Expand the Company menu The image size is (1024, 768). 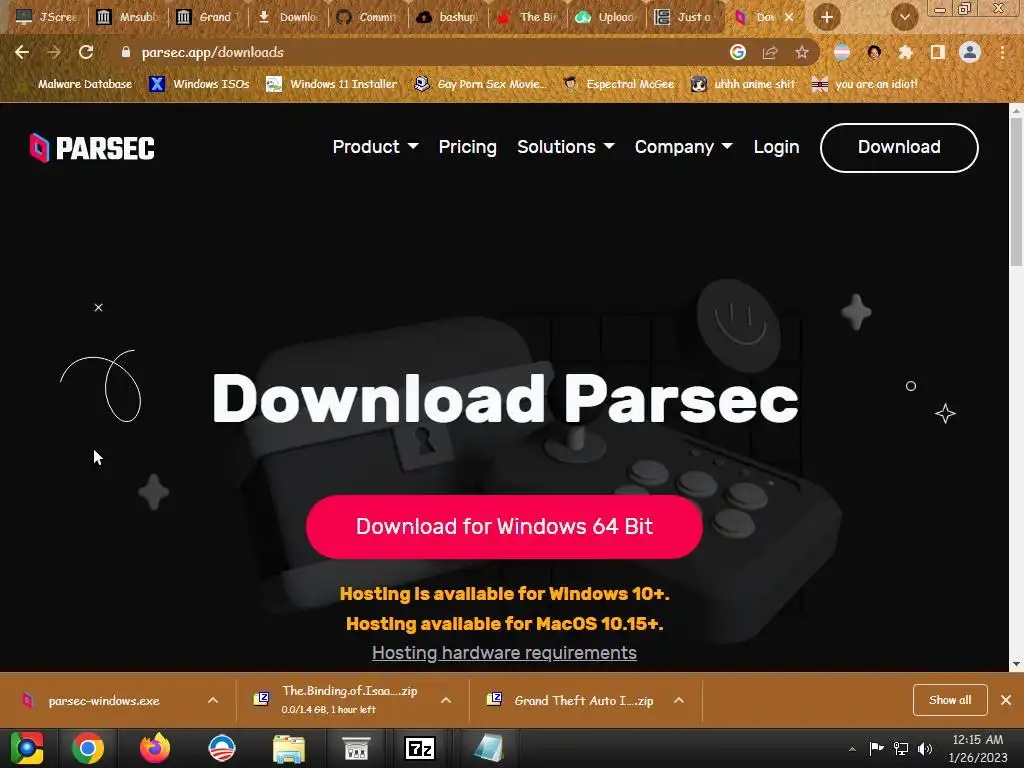pos(683,147)
